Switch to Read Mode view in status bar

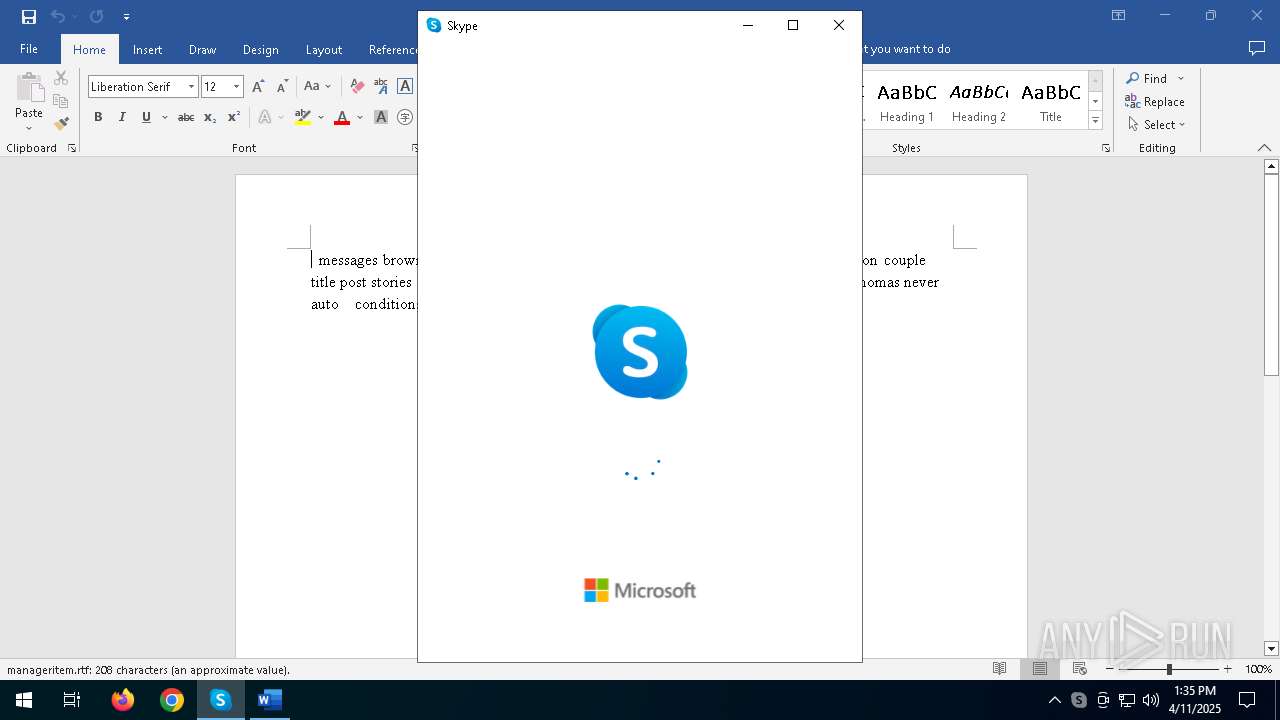[999, 669]
